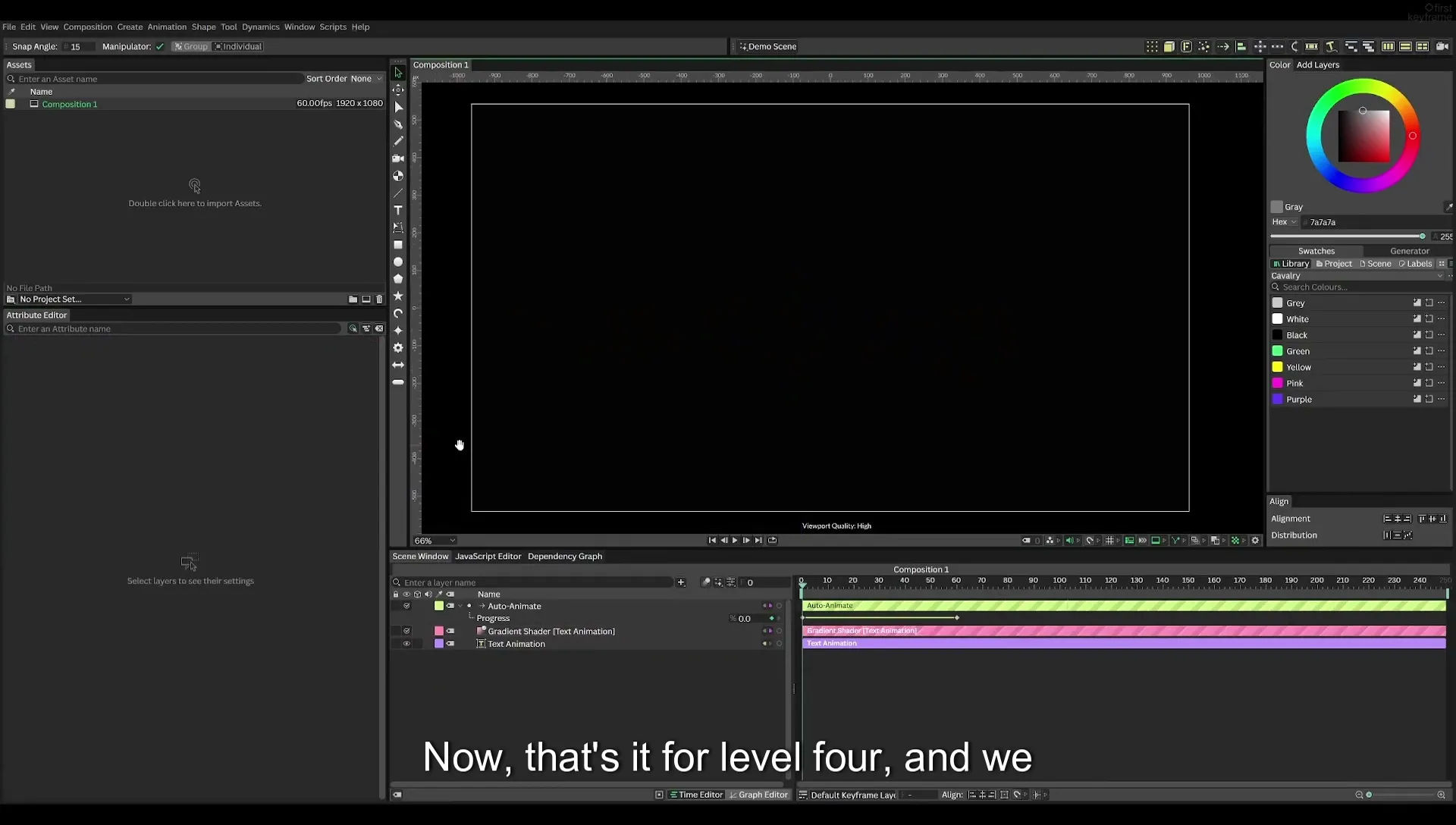The height and width of the screenshot is (825, 1456).
Task: Select the Pen tool in the toolbar
Action: 398,124
